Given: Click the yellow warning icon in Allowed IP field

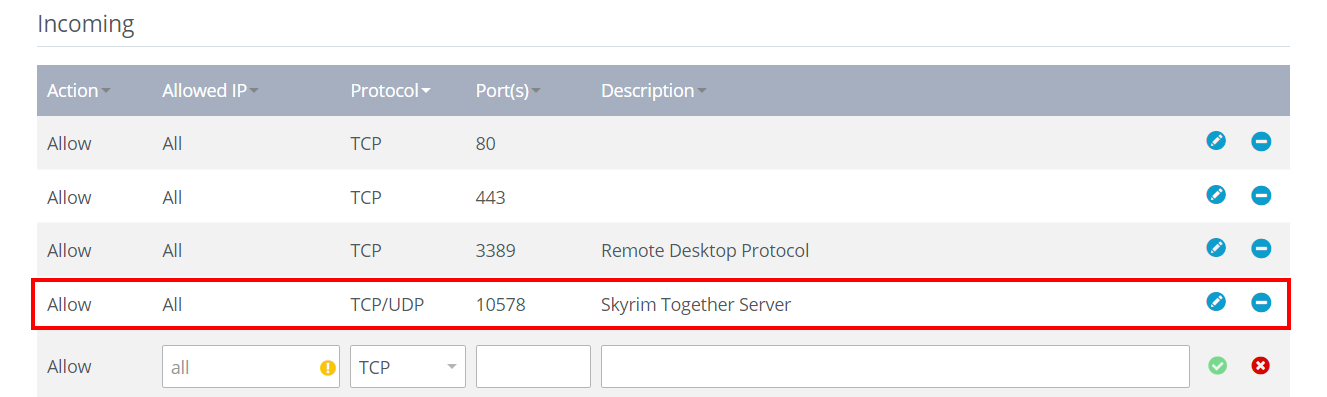Looking at the screenshot, I should point(327,368).
